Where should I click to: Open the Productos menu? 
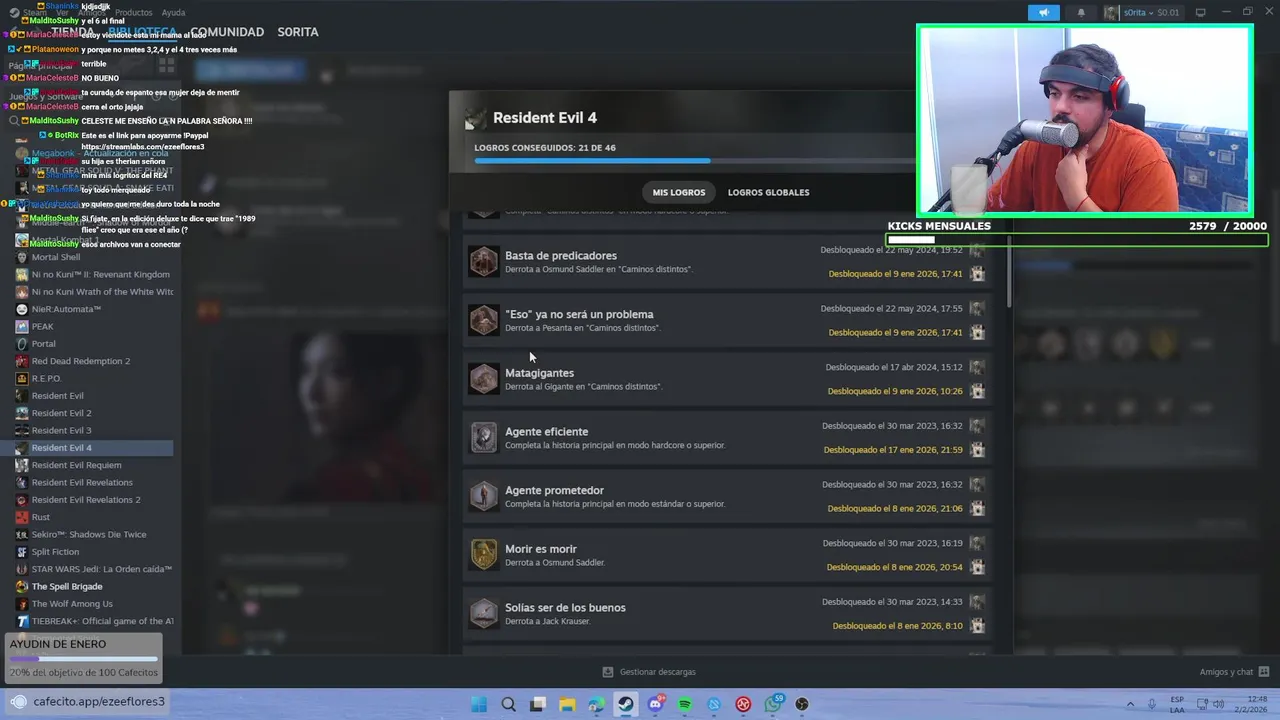(x=133, y=12)
